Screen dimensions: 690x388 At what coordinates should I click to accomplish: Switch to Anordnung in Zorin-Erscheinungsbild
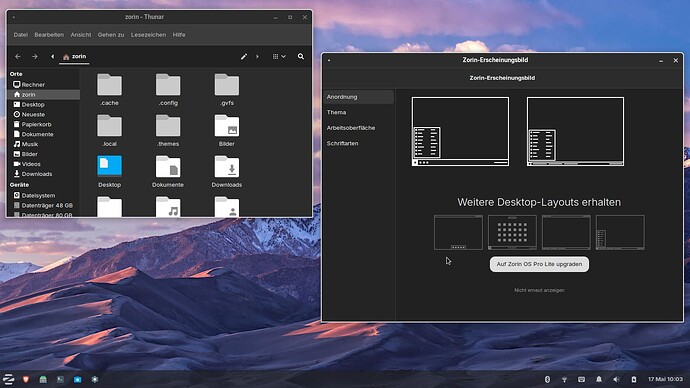359,97
